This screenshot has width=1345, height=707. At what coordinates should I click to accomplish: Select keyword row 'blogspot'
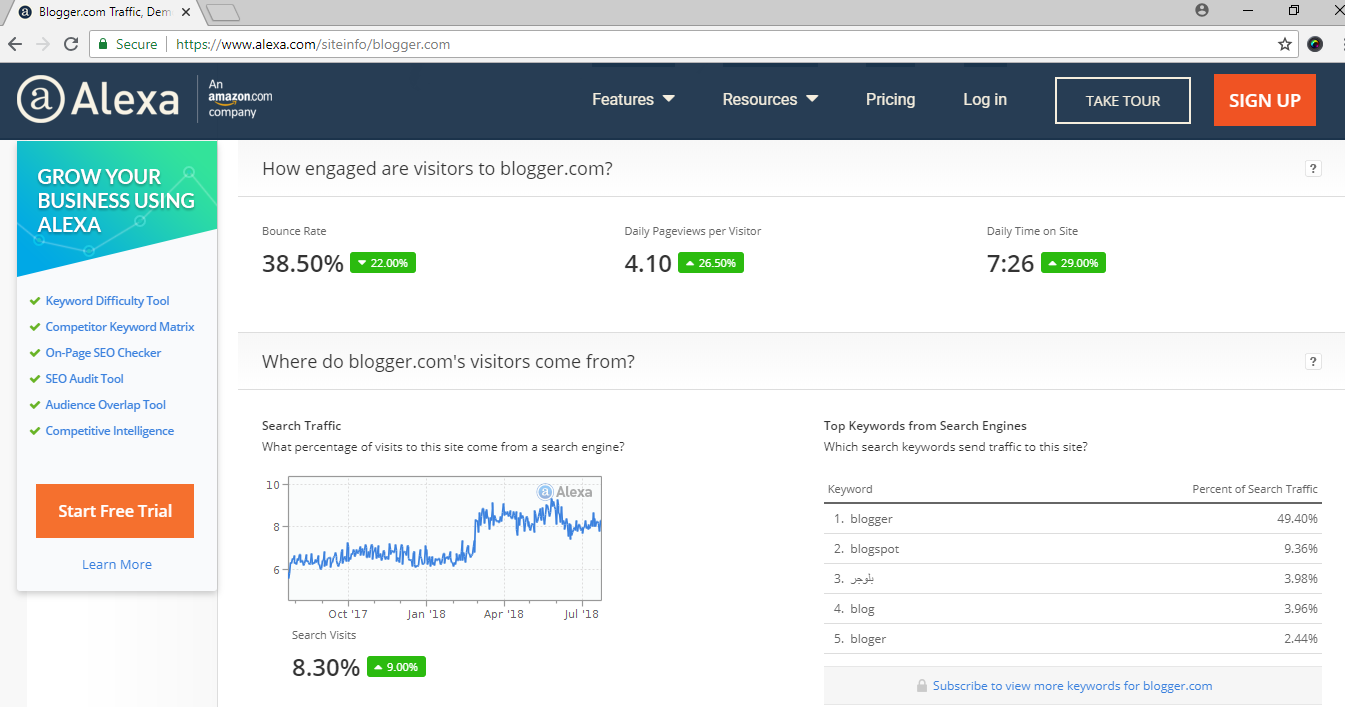1073,549
